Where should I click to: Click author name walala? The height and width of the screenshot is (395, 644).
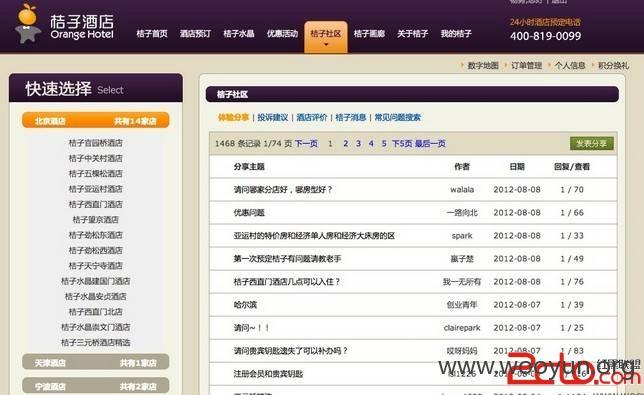462,190
